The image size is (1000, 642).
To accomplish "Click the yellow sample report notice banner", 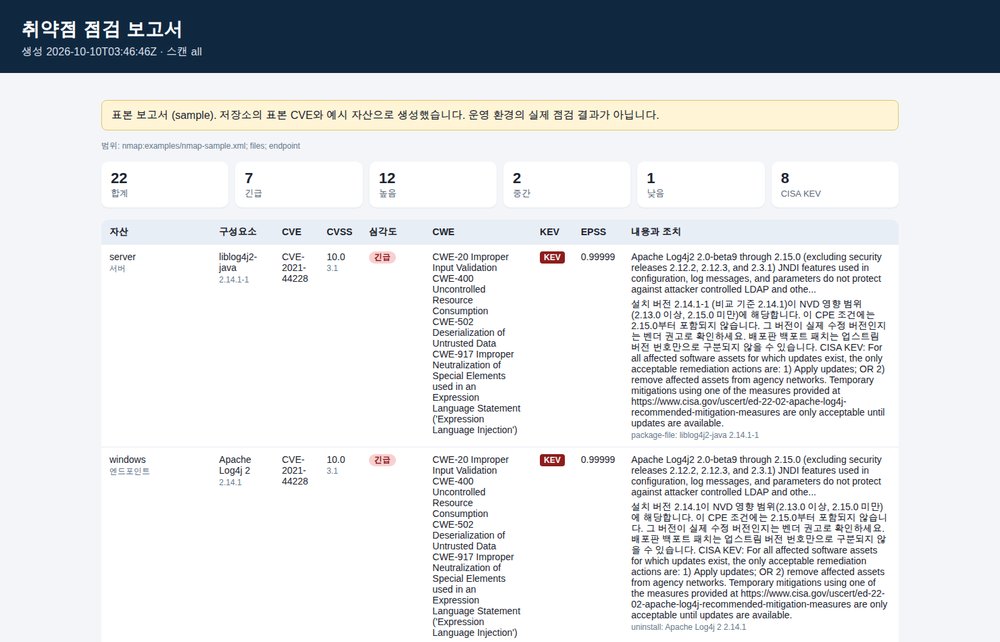I will click(499, 115).
